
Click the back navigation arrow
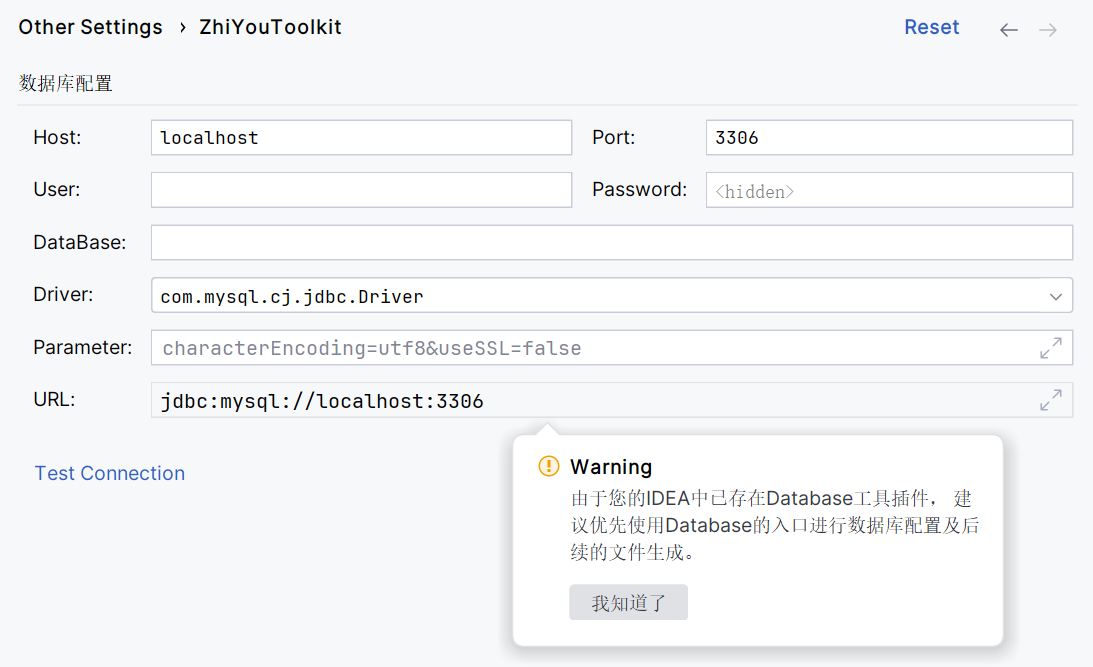[1008, 30]
